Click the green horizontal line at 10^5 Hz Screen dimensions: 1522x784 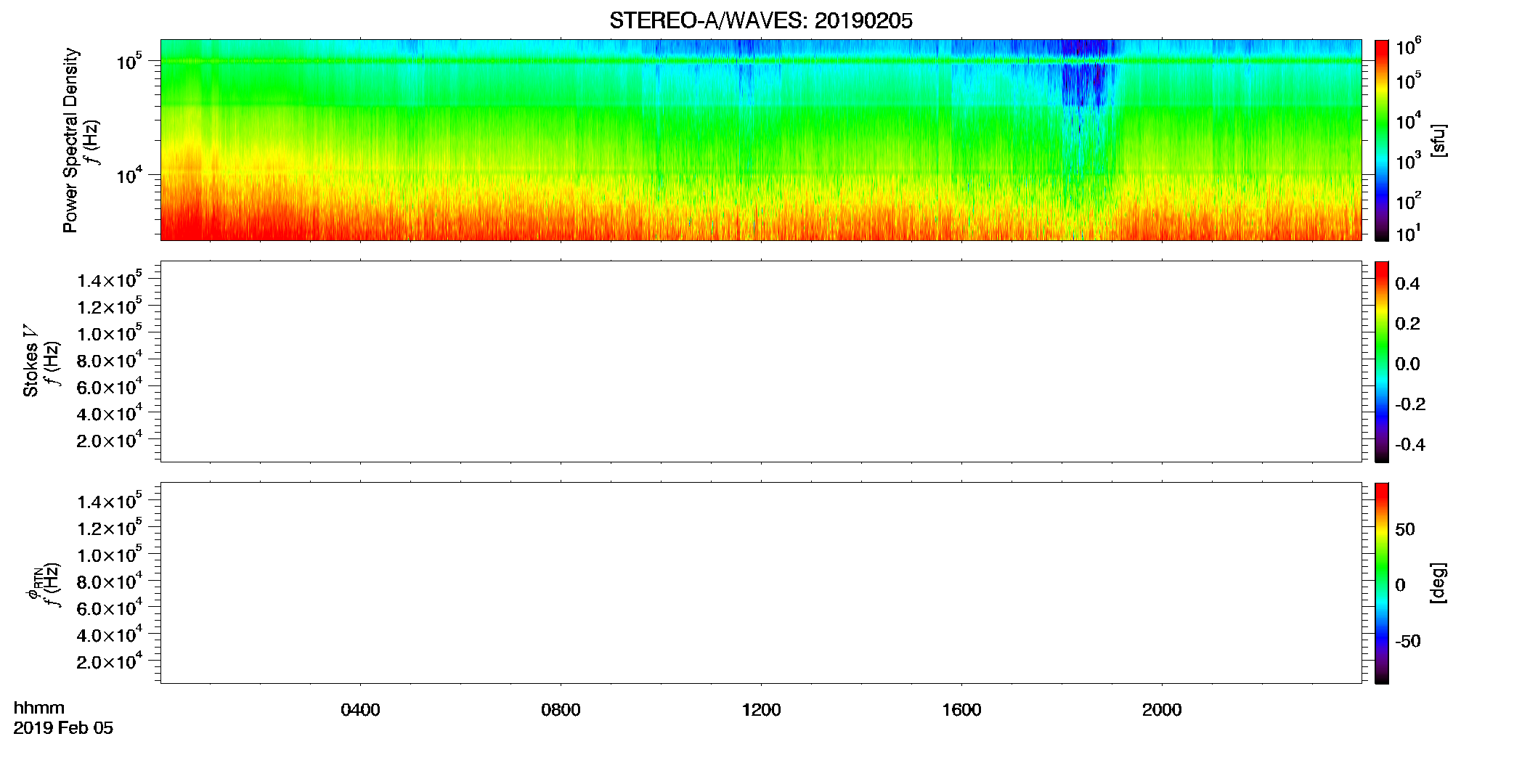(x=760, y=61)
